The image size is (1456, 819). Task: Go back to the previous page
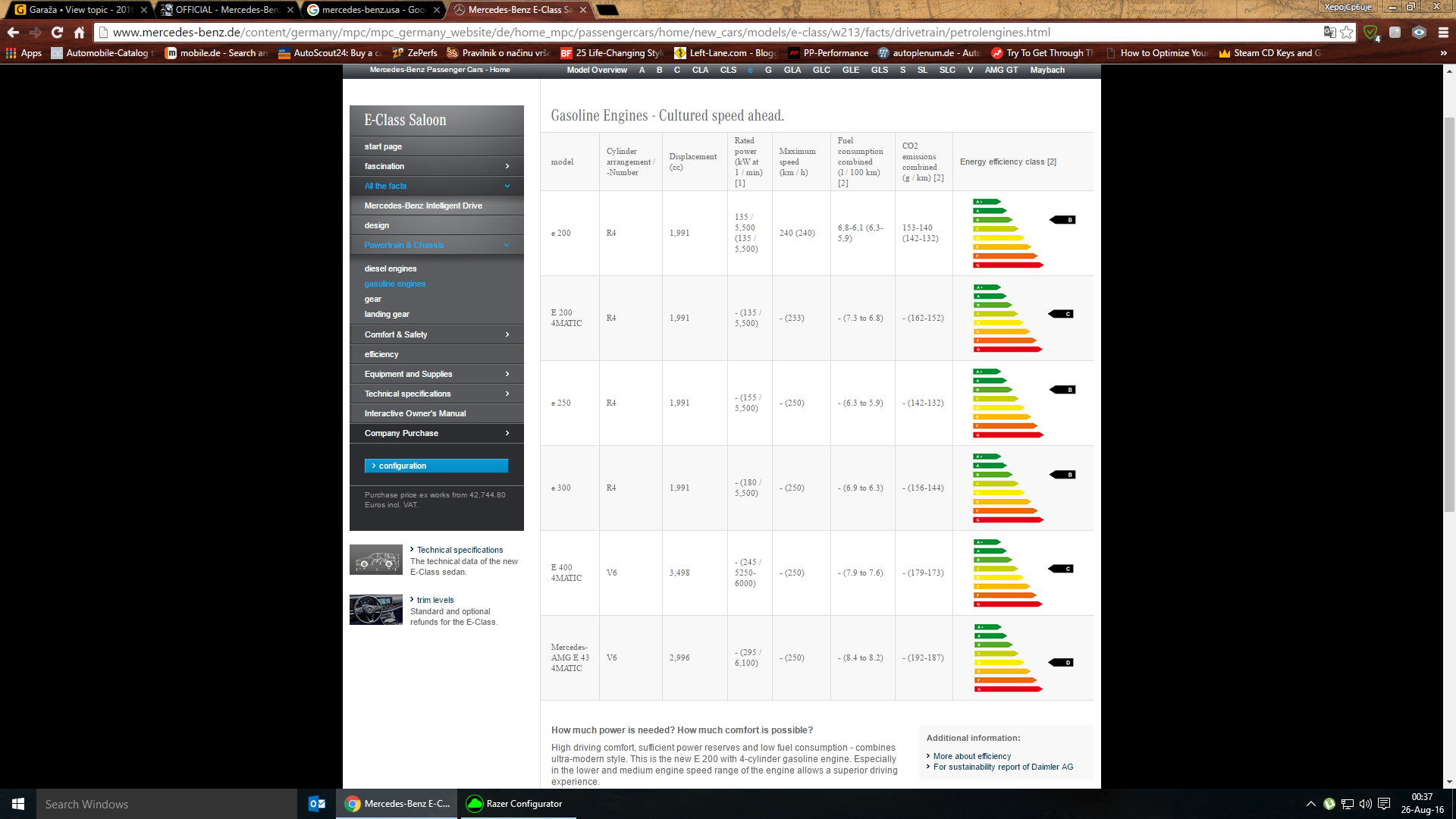13,32
